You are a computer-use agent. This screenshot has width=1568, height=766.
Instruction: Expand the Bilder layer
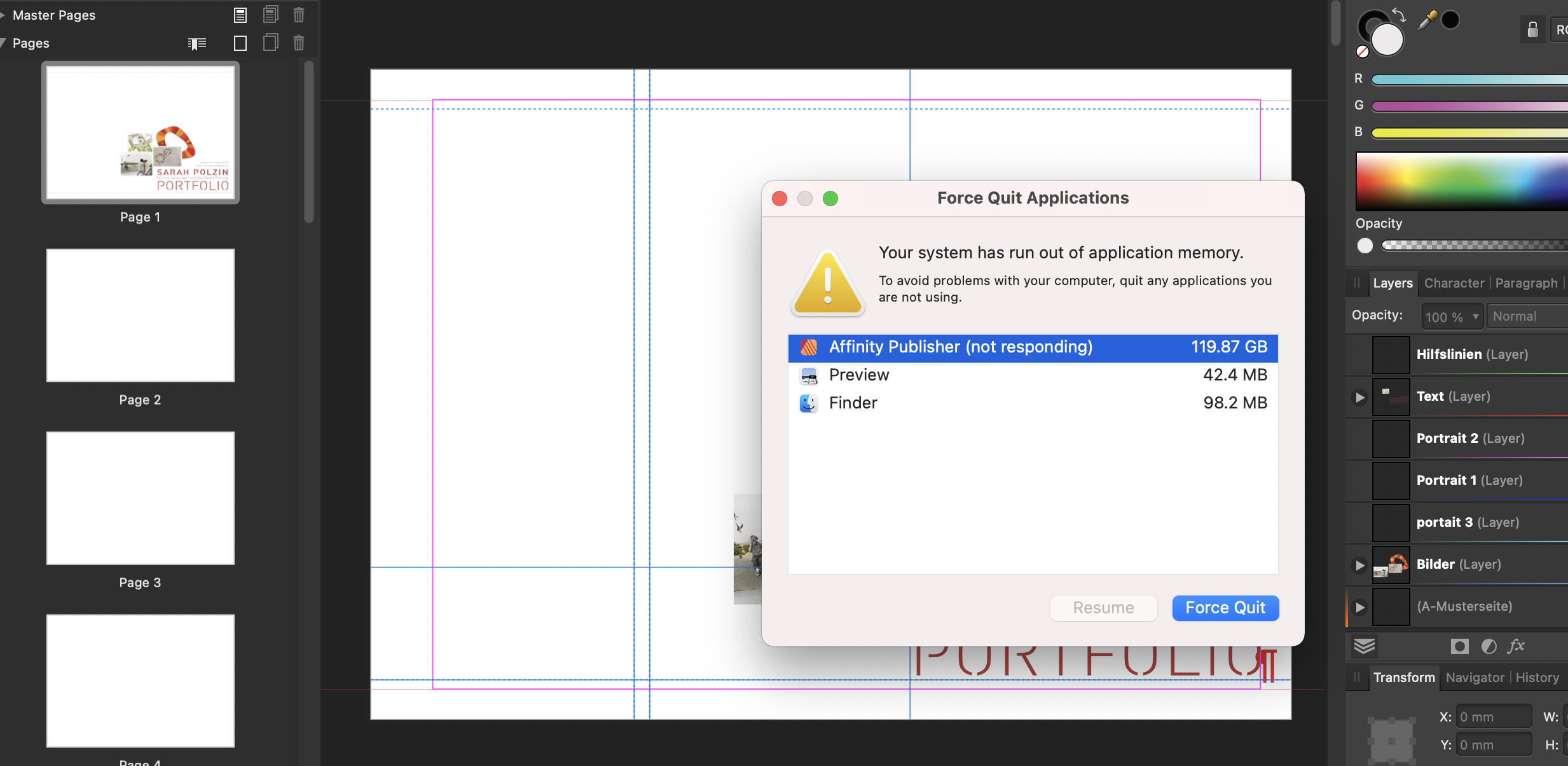pos(1359,566)
